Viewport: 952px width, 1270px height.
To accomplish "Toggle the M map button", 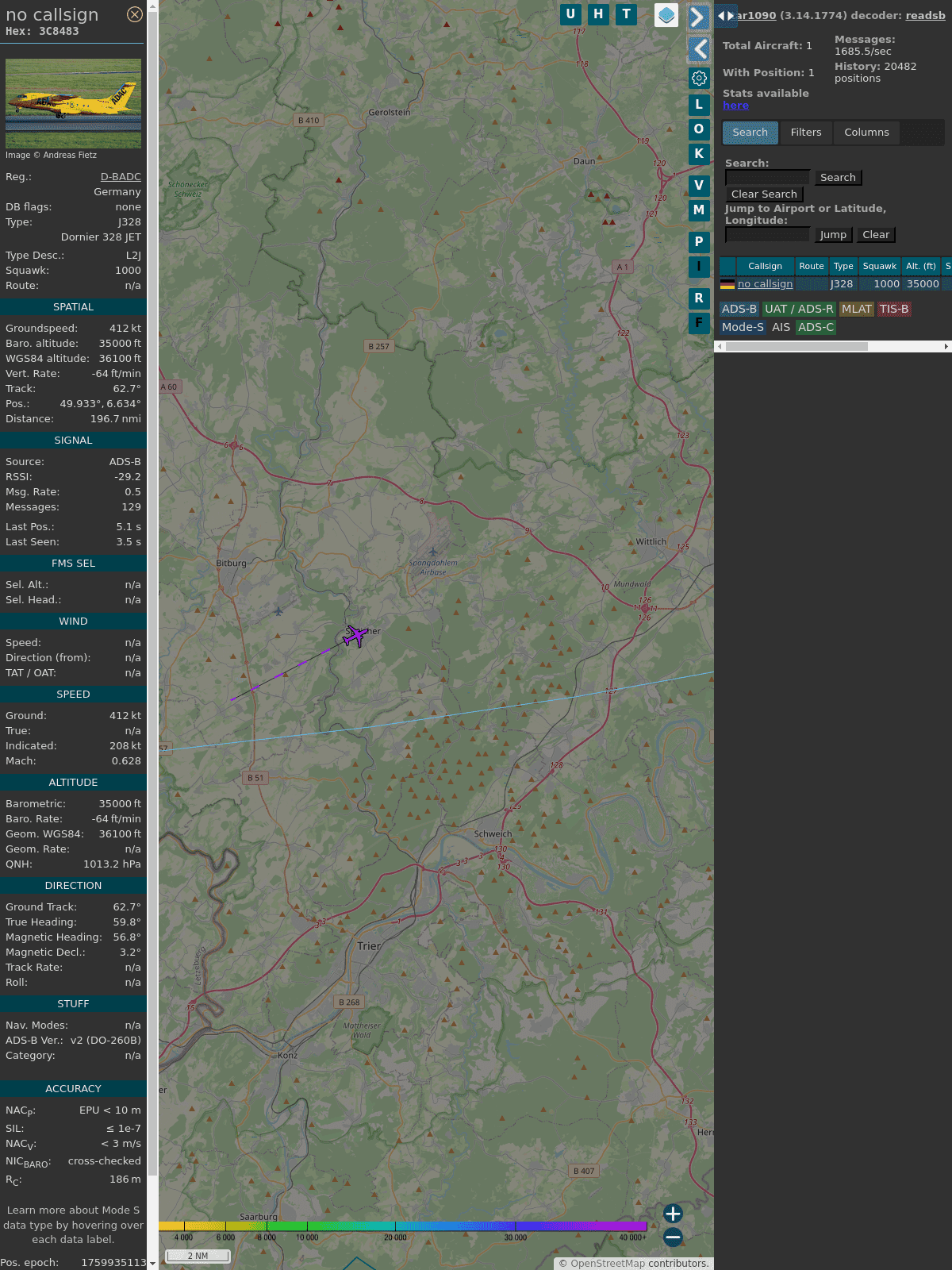I will pyautogui.click(x=699, y=210).
